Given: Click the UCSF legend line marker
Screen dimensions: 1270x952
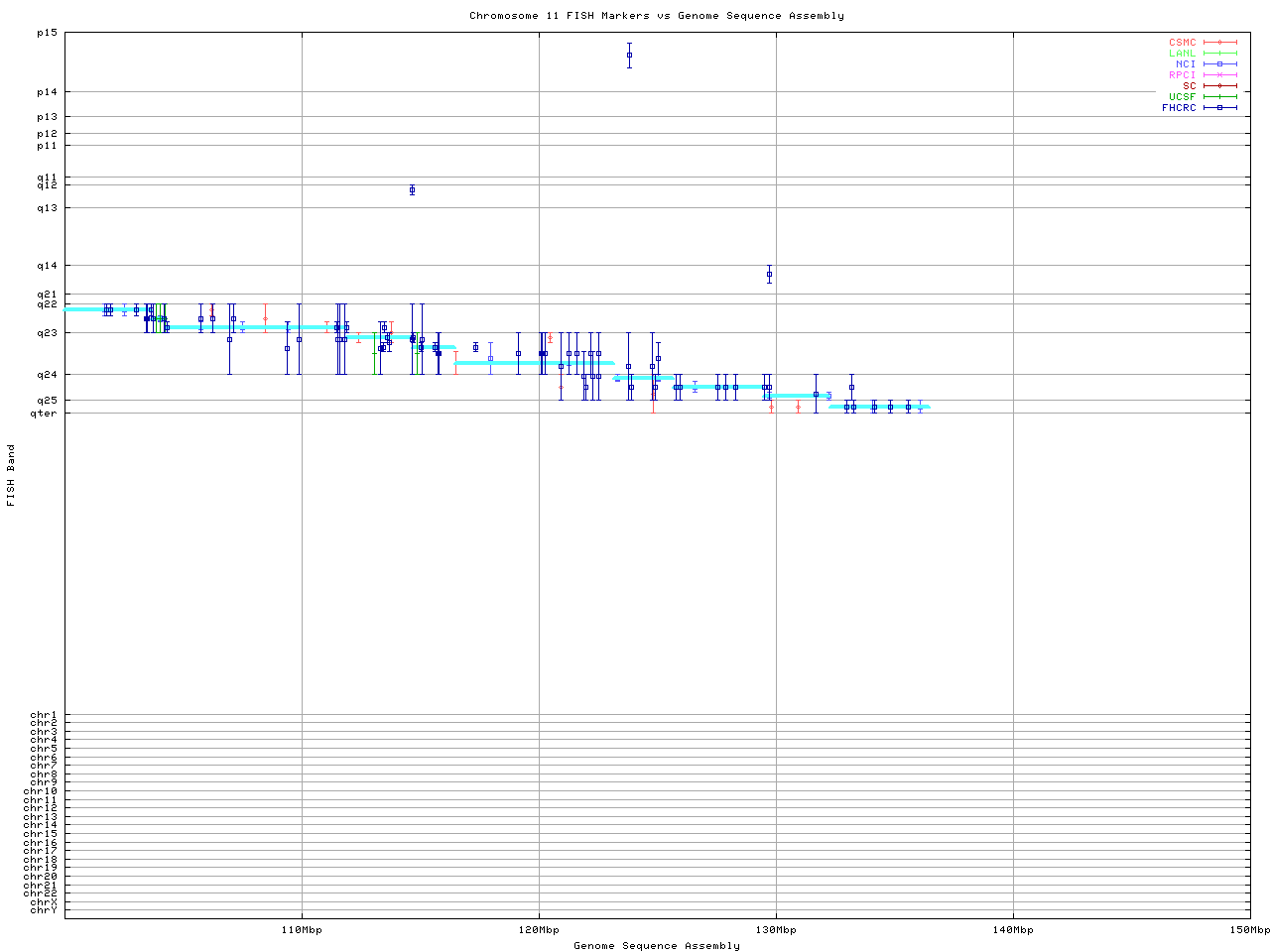Looking at the screenshot, I should 1219,97.
